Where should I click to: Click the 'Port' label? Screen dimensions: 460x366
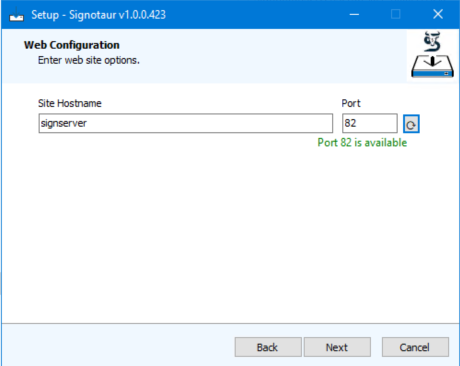(x=351, y=103)
